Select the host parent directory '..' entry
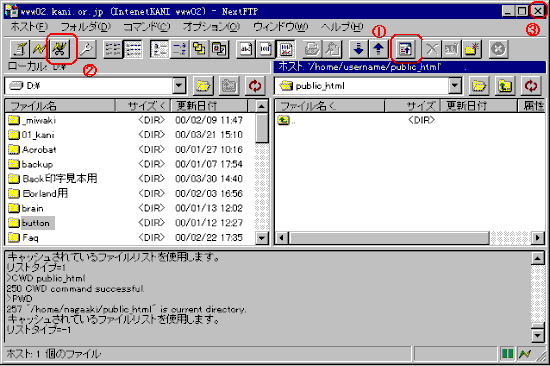The width and height of the screenshot is (550, 366). (x=287, y=120)
